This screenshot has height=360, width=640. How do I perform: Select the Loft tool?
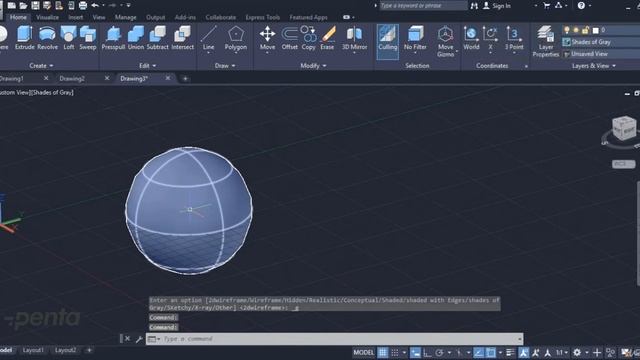tap(69, 38)
